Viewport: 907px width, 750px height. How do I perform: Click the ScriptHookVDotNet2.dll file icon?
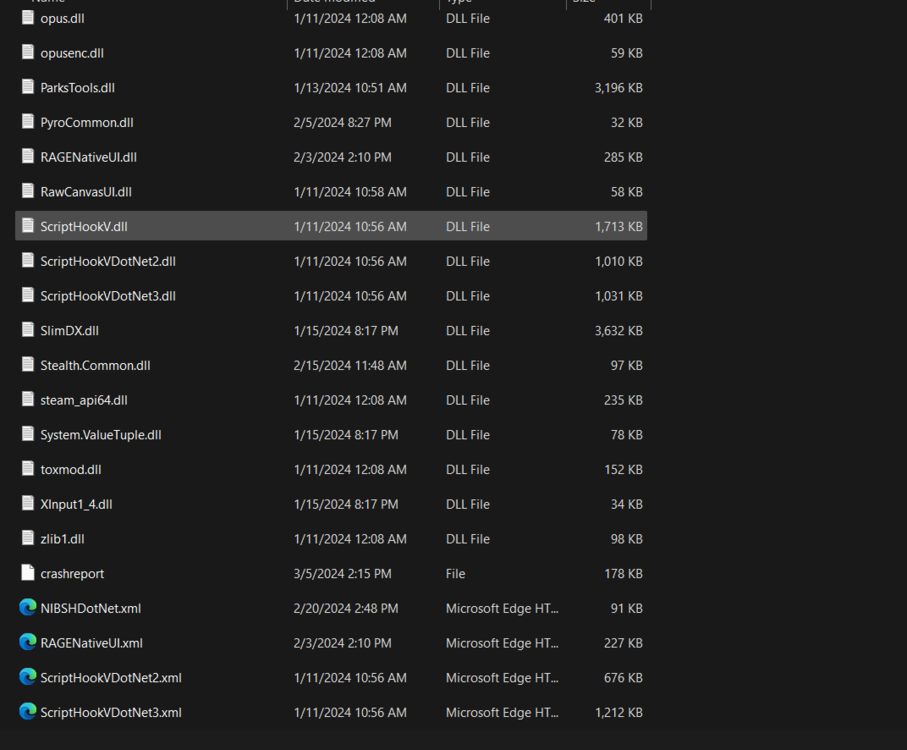[x=28, y=261]
